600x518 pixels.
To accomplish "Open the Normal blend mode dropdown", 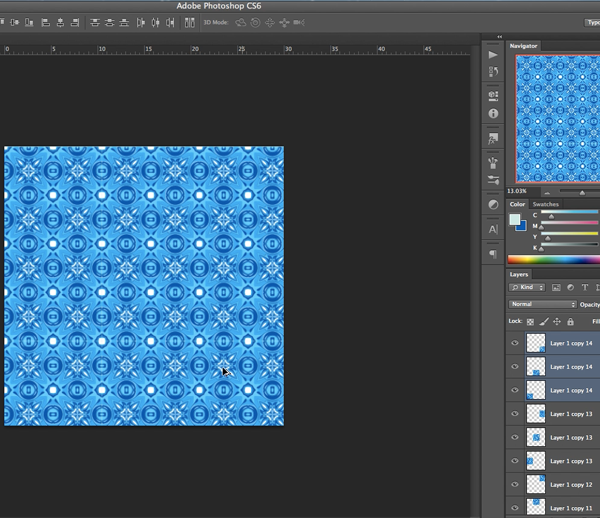I will [542, 304].
